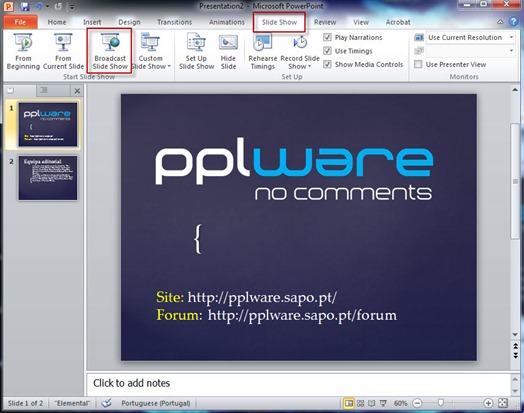The width and height of the screenshot is (524, 413).
Task: Click Broadcast Slide Show button
Action: click(110, 52)
